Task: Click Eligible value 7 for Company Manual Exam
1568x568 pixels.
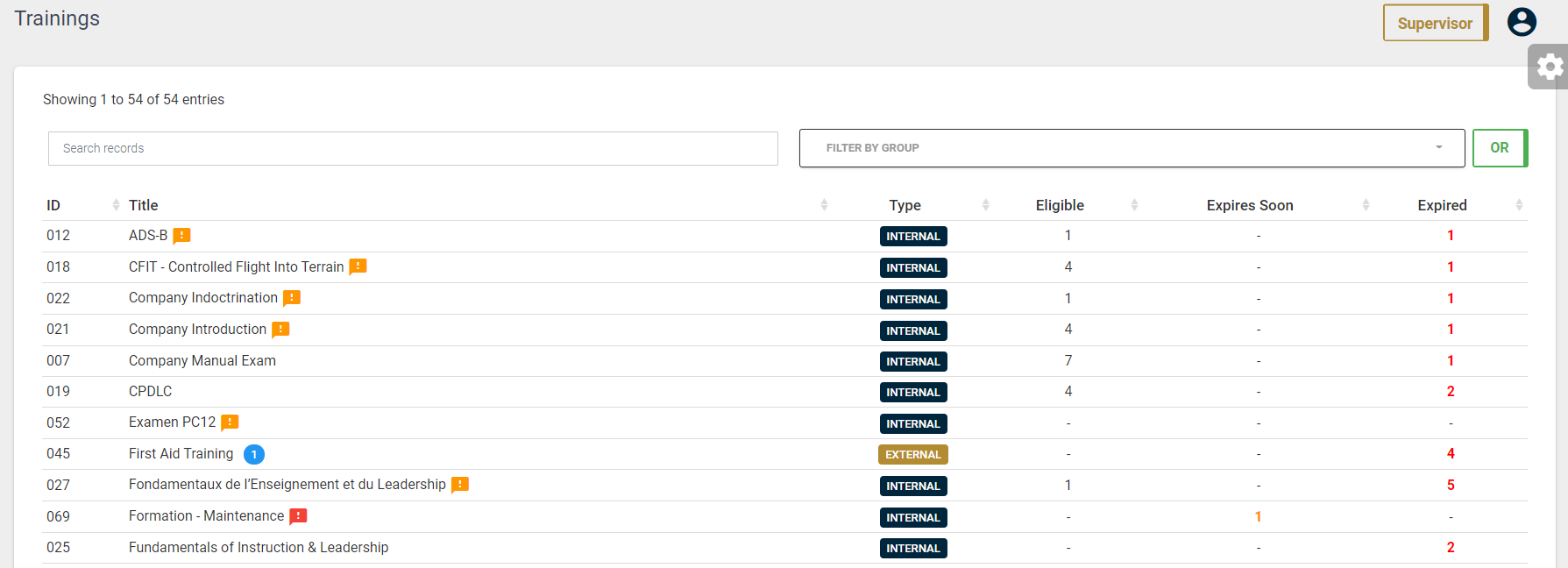Action: point(1068,361)
